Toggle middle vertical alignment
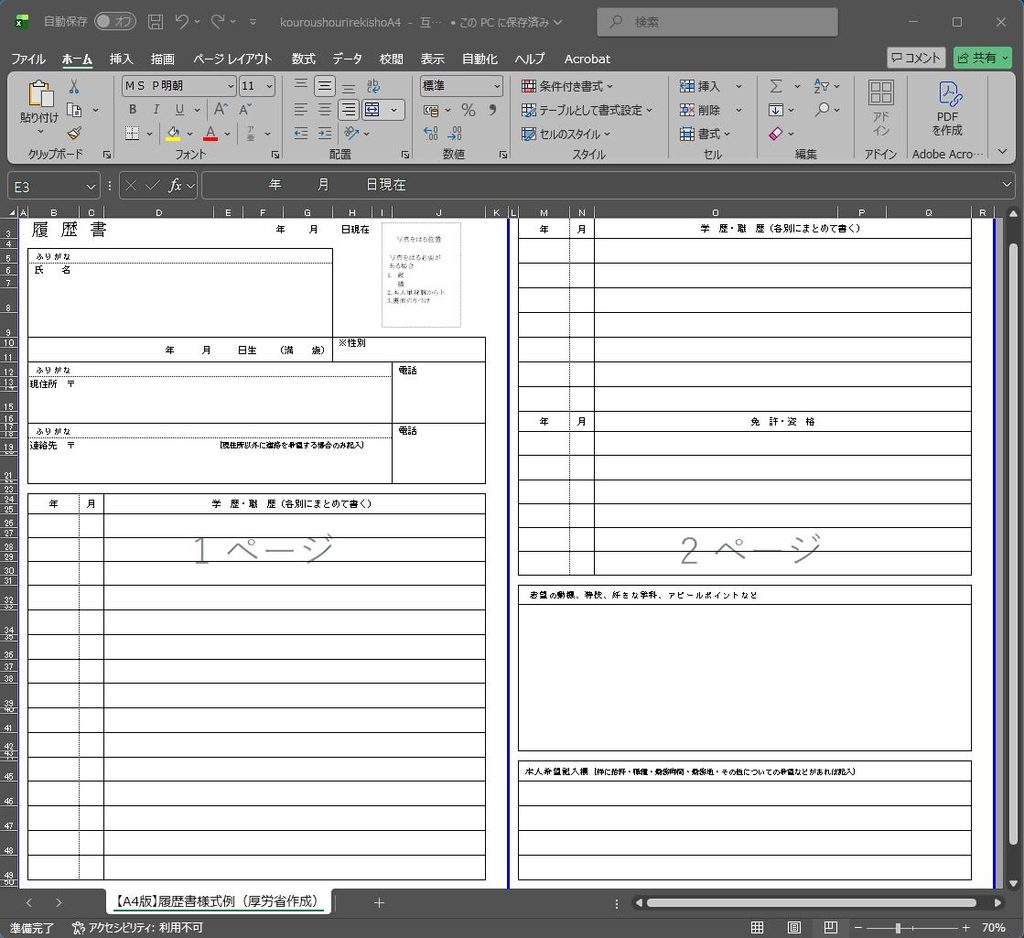The width and height of the screenshot is (1024, 938). [325, 86]
